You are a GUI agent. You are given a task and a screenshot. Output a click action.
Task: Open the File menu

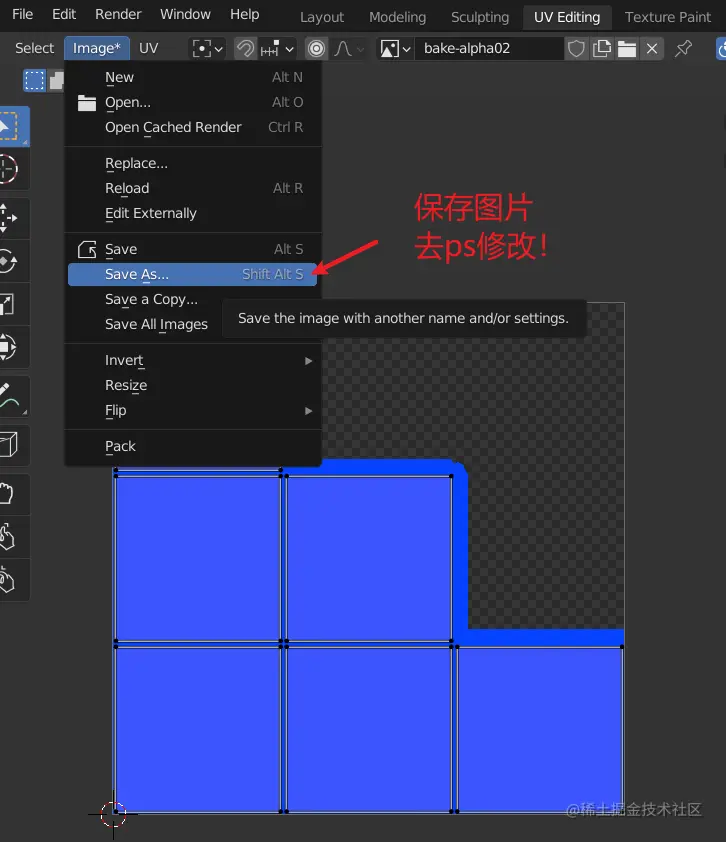pos(23,14)
